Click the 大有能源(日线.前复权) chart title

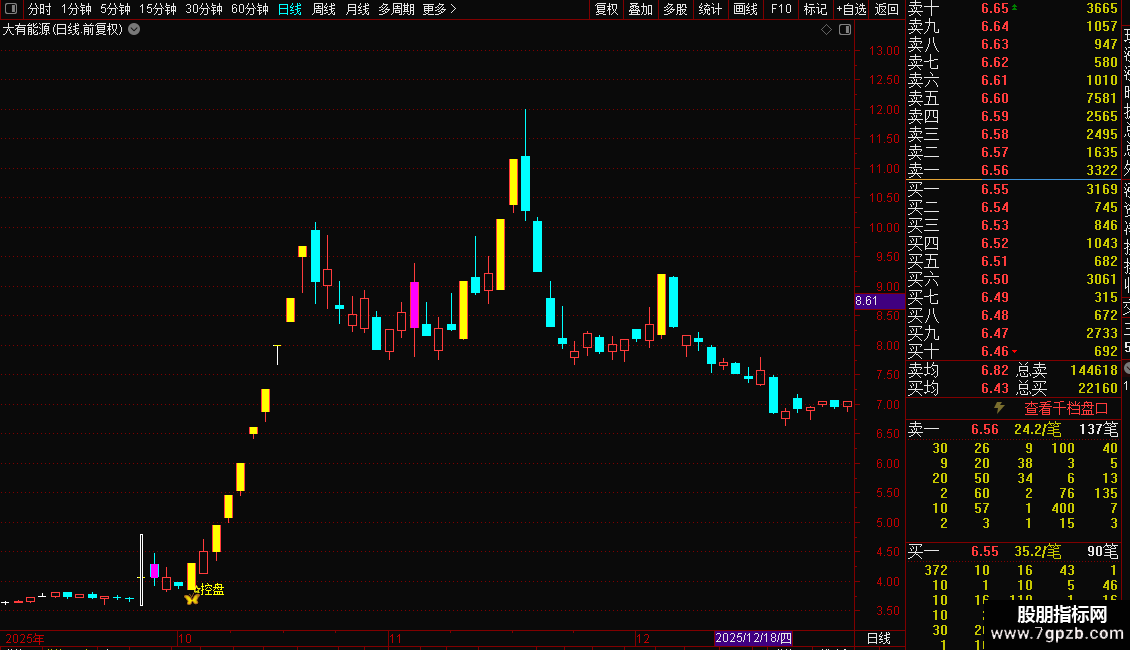63,30
